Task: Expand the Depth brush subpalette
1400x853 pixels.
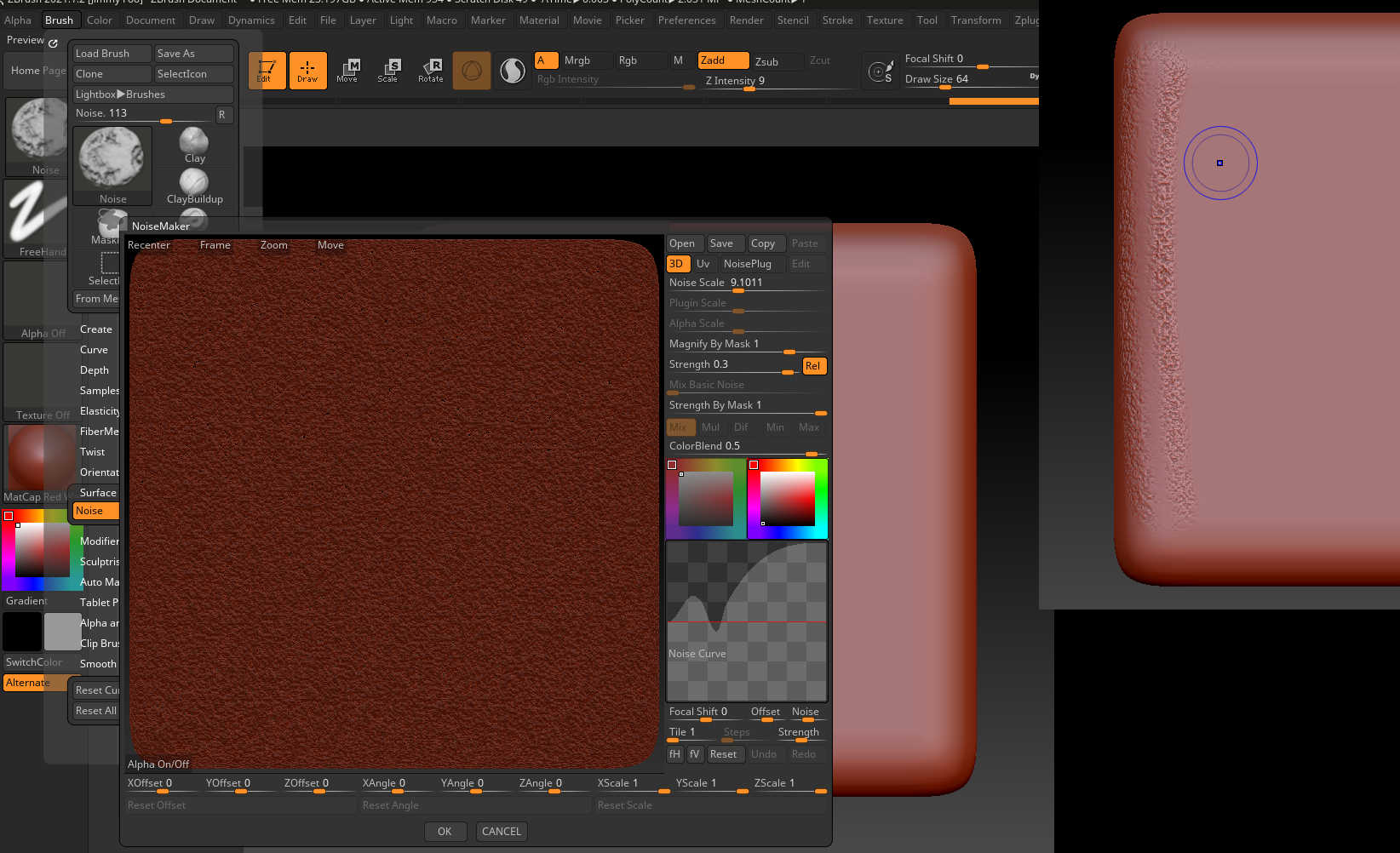Action: pyautogui.click(x=95, y=370)
